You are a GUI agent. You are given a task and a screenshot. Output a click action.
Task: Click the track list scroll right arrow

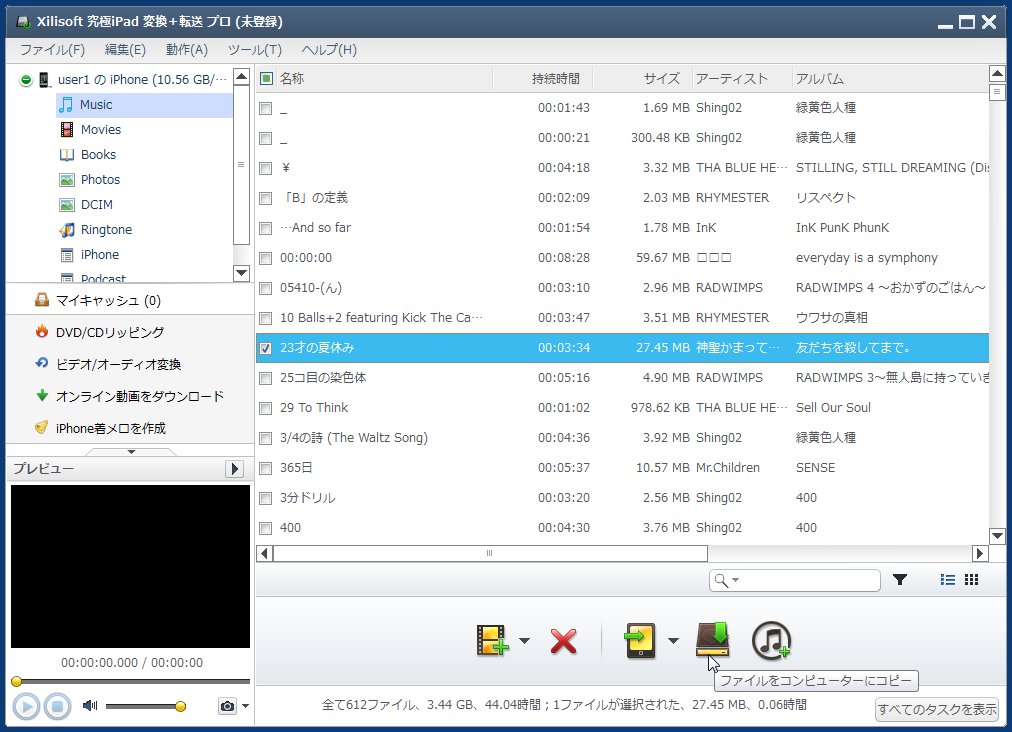(980, 553)
